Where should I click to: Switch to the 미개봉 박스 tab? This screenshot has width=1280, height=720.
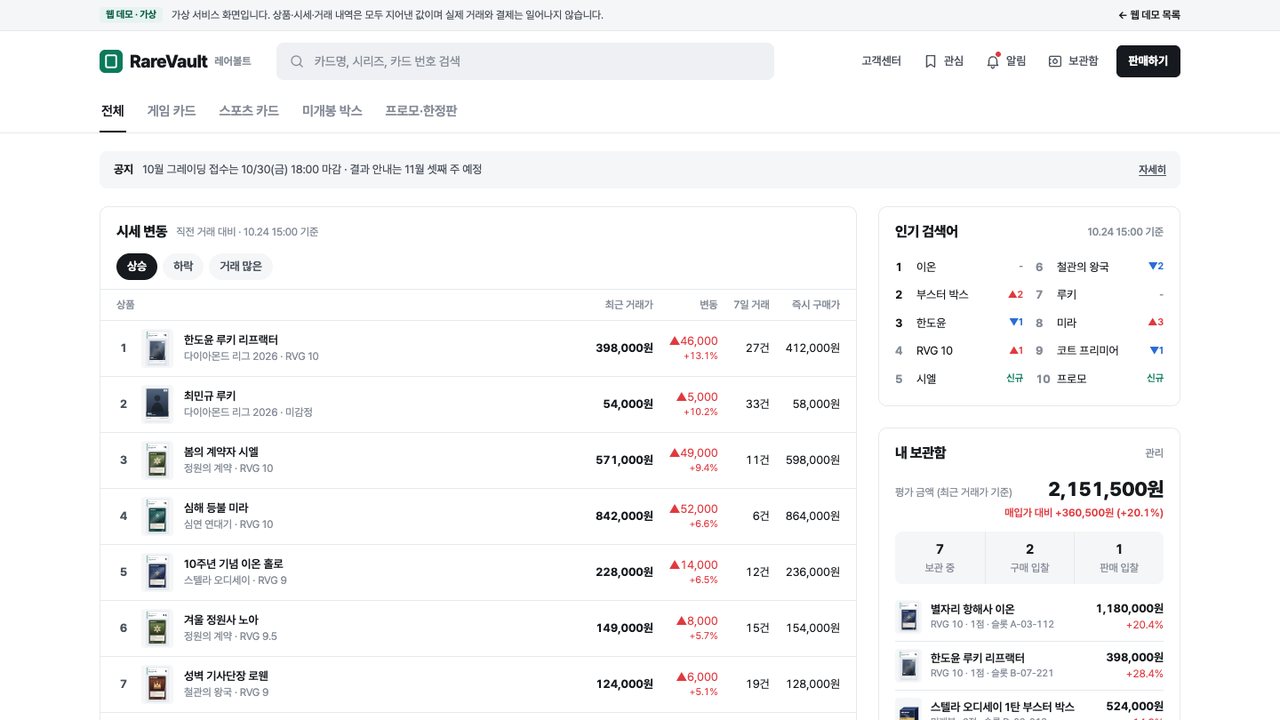[332, 111]
